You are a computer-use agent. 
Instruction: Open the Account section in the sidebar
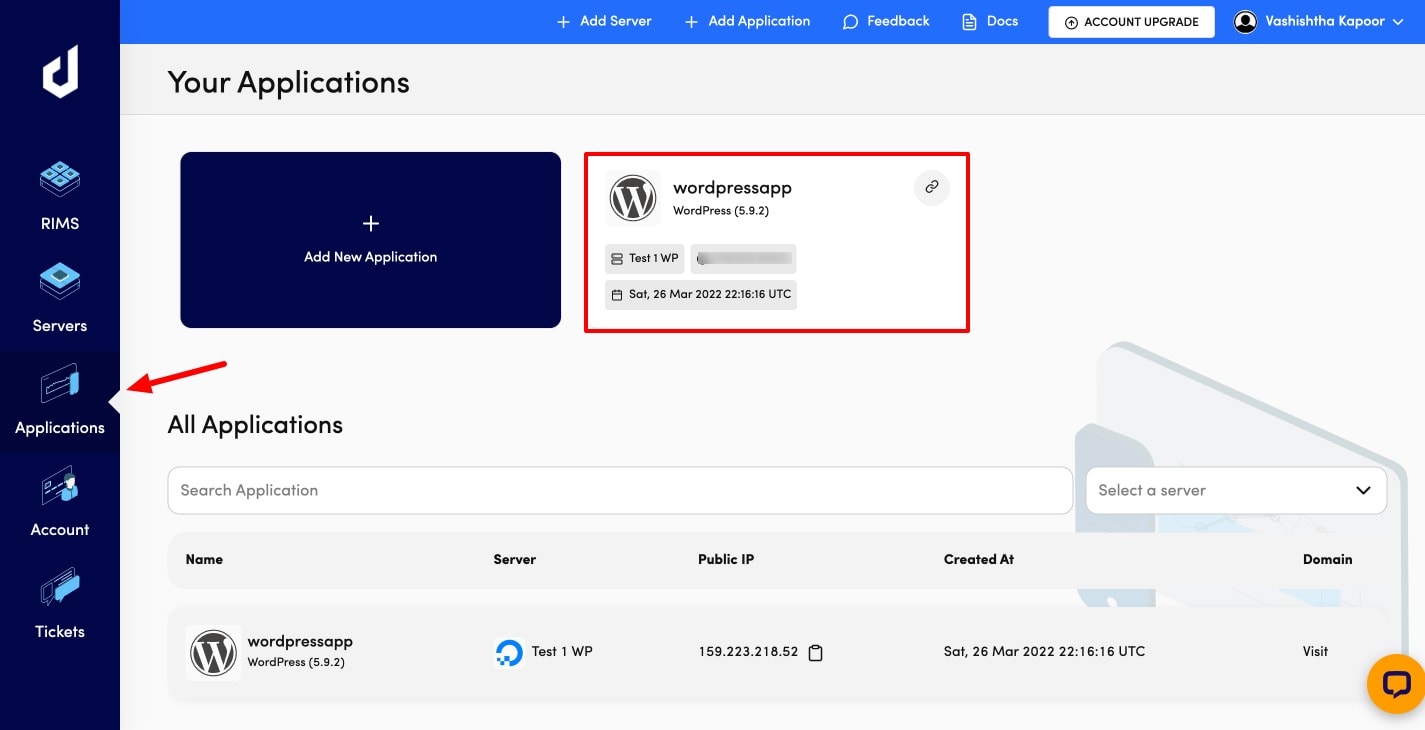[x=60, y=502]
